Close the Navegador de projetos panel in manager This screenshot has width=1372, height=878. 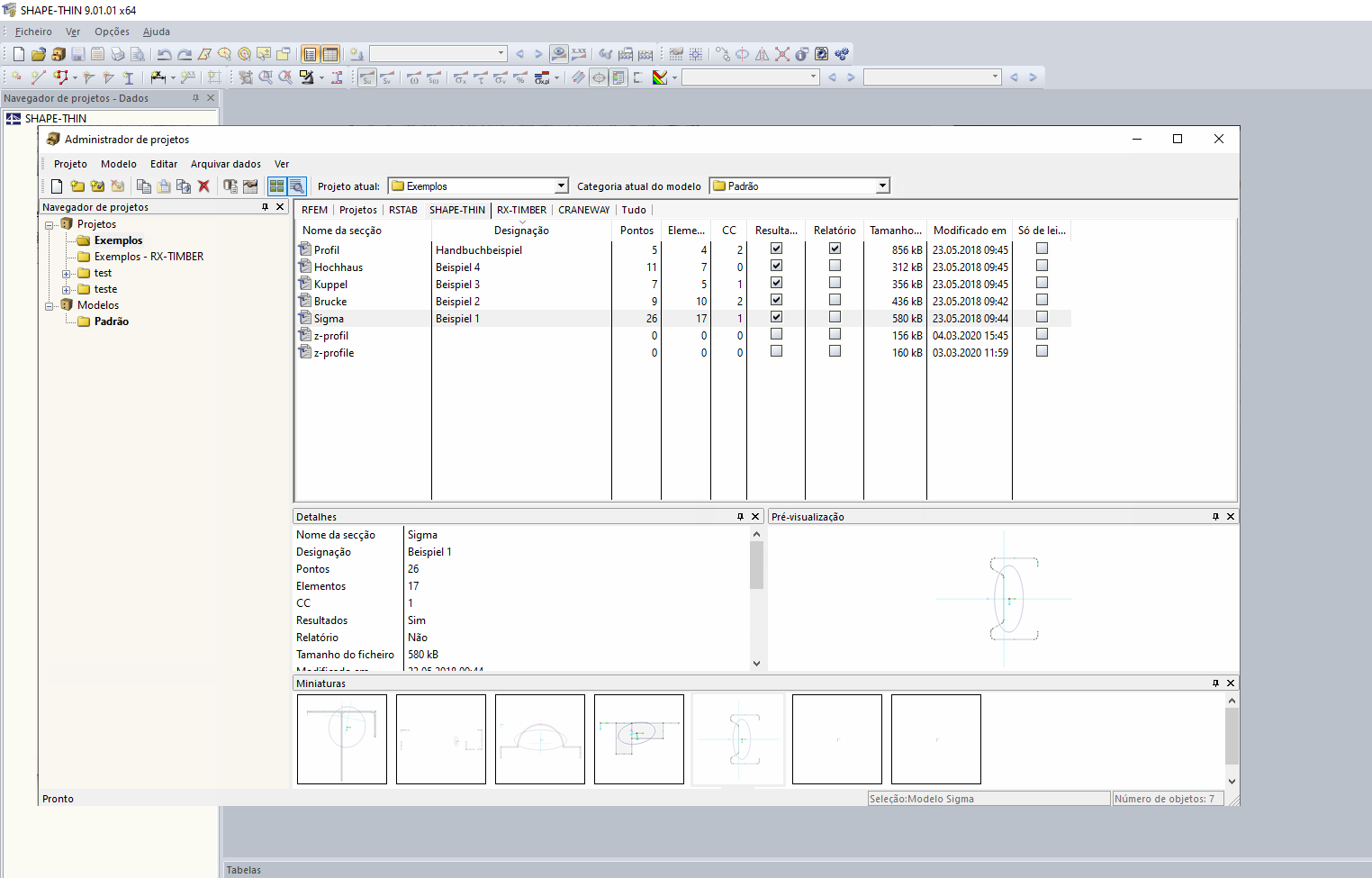point(280,207)
